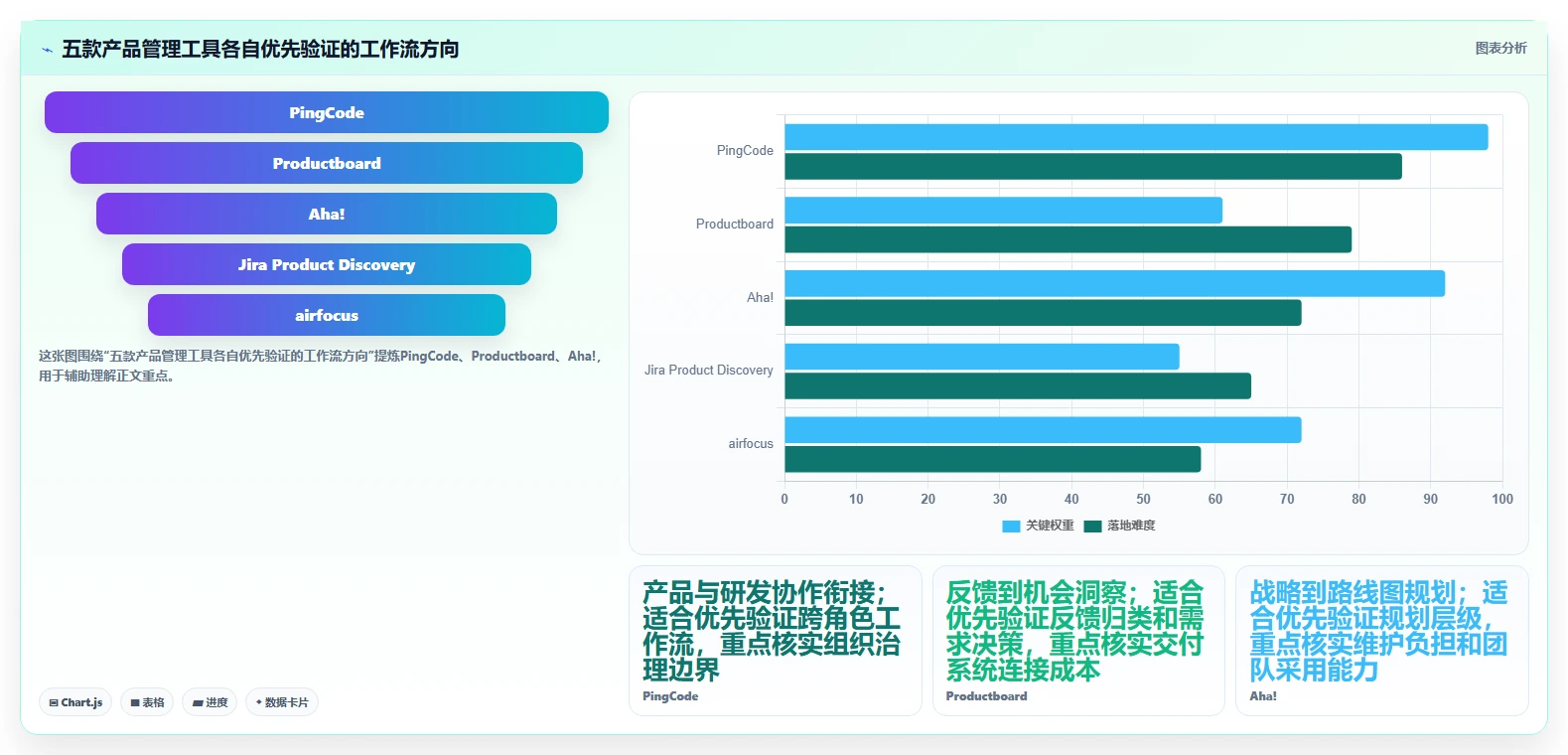
Task: Click the green Aha! chart bar
Action: point(1043,313)
